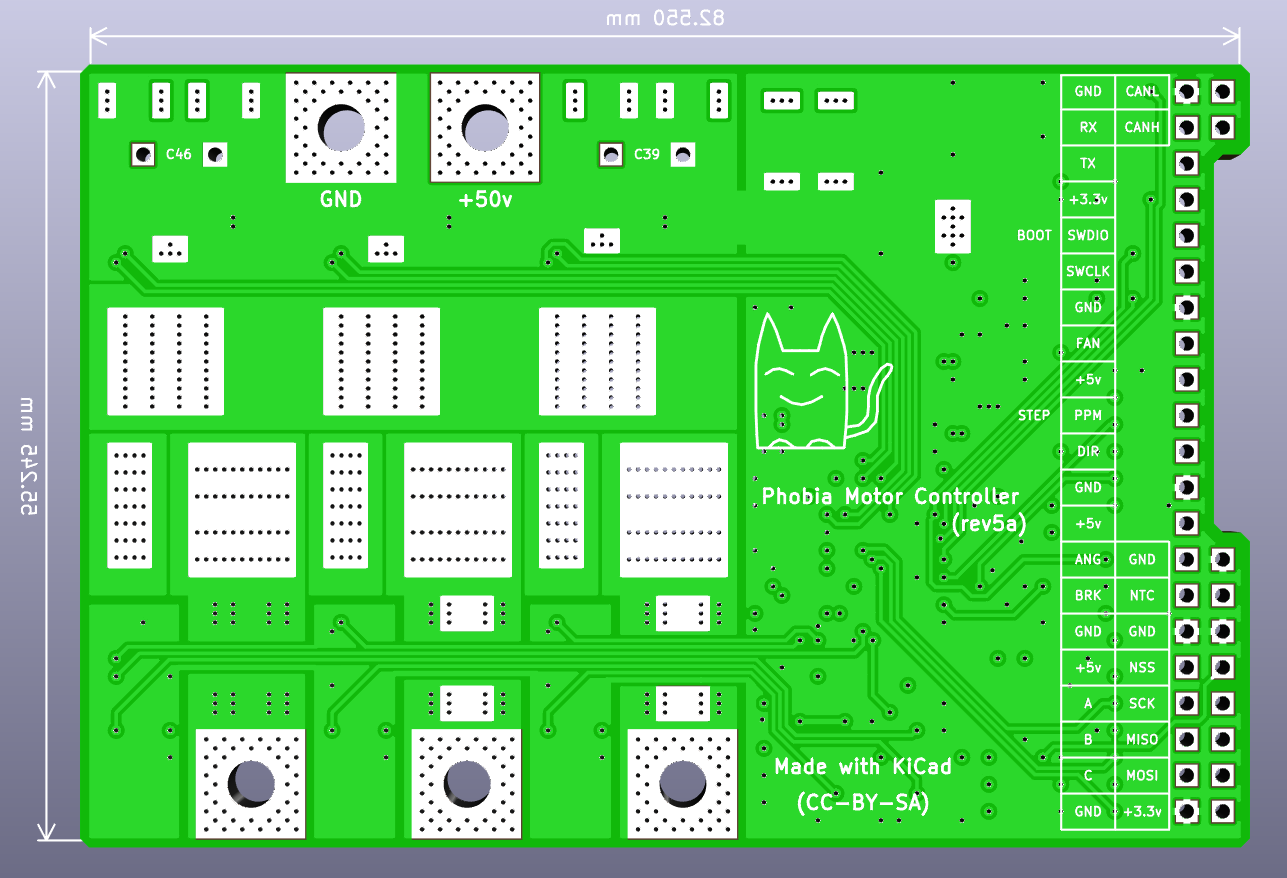Click the Phobia Motor Controller title text
This screenshot has height=878, width=1287.
point(890,497)
